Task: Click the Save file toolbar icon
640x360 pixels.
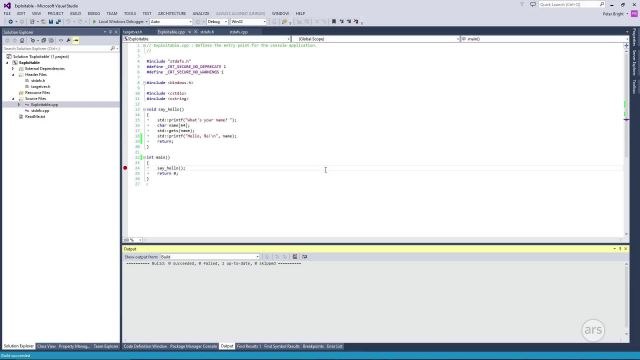Action: coord(51,21)
